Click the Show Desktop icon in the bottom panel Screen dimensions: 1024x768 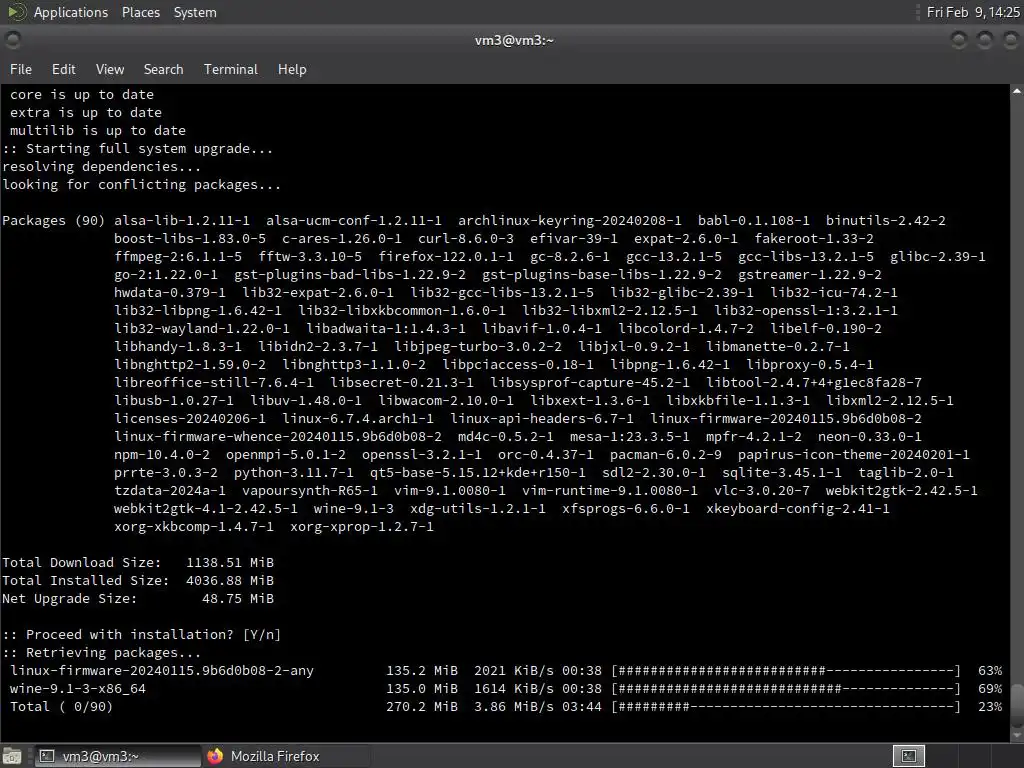(12, 756)
